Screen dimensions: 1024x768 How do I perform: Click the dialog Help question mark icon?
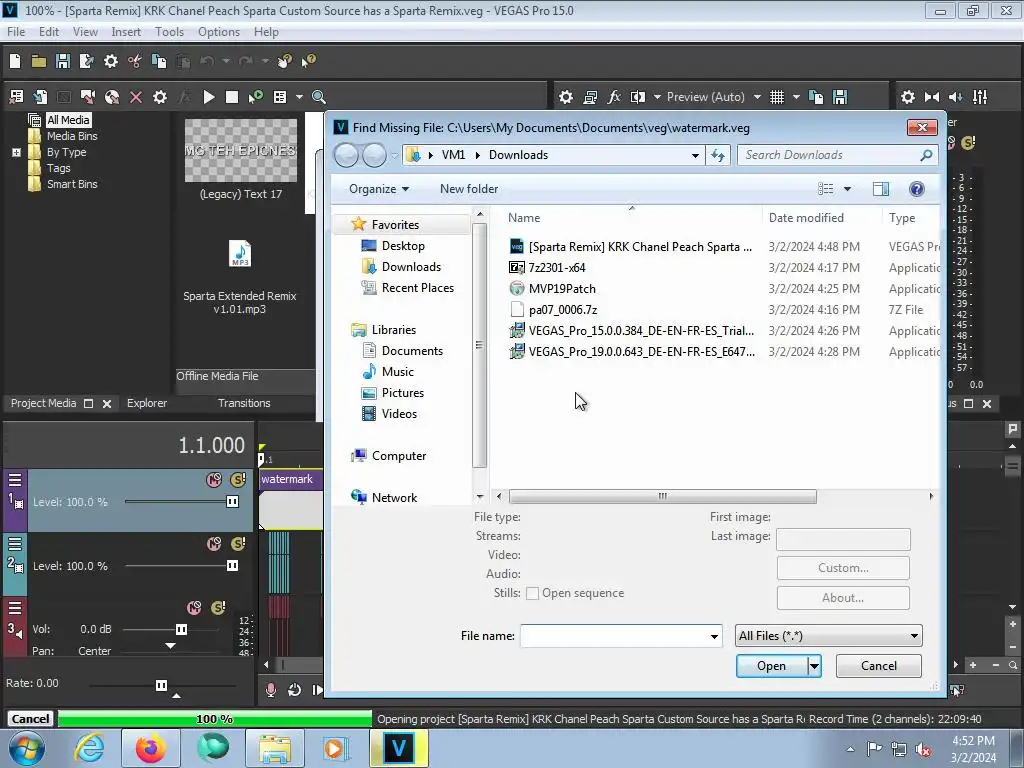point(916,189)
